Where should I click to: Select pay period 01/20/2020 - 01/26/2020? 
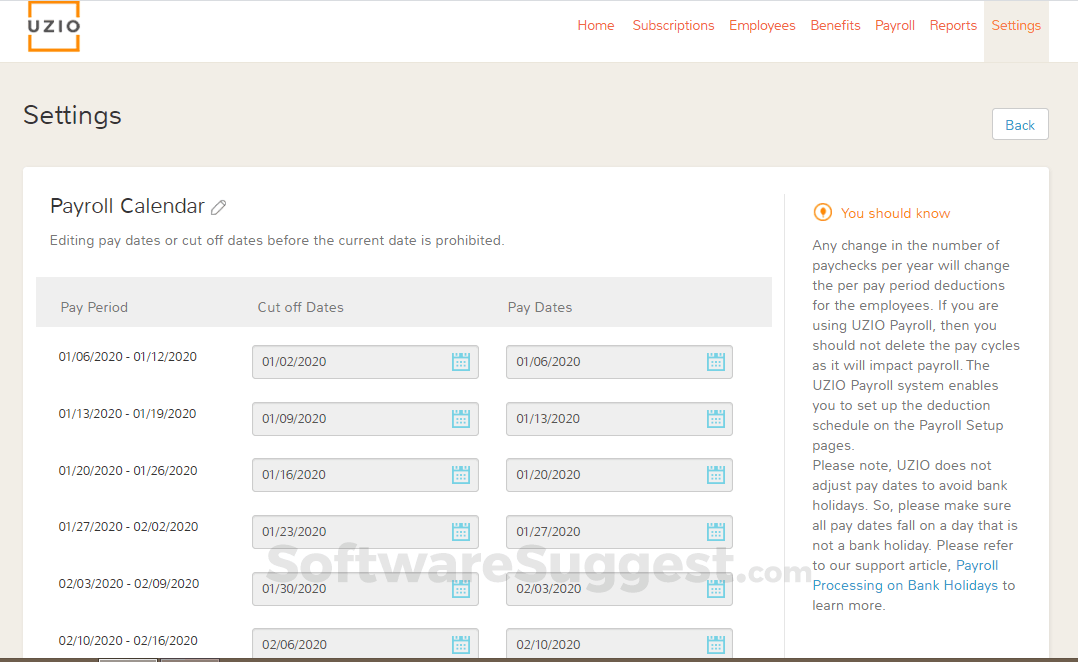click(127, 471)
